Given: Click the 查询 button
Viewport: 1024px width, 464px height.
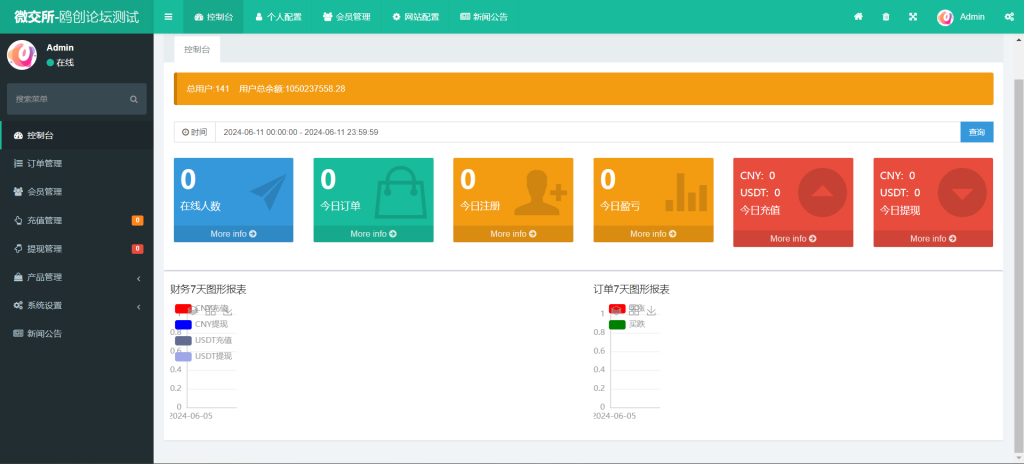Looking at the screenshot, I should point(977,132).
